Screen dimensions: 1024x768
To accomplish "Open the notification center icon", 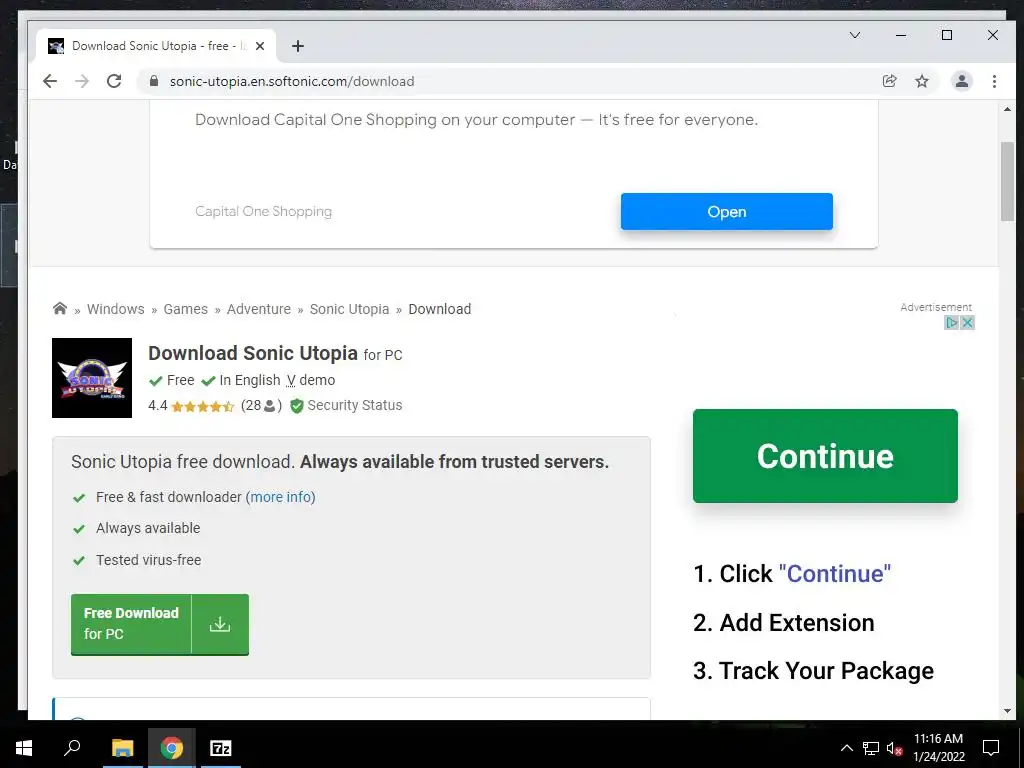I will [x=991, y=748].
